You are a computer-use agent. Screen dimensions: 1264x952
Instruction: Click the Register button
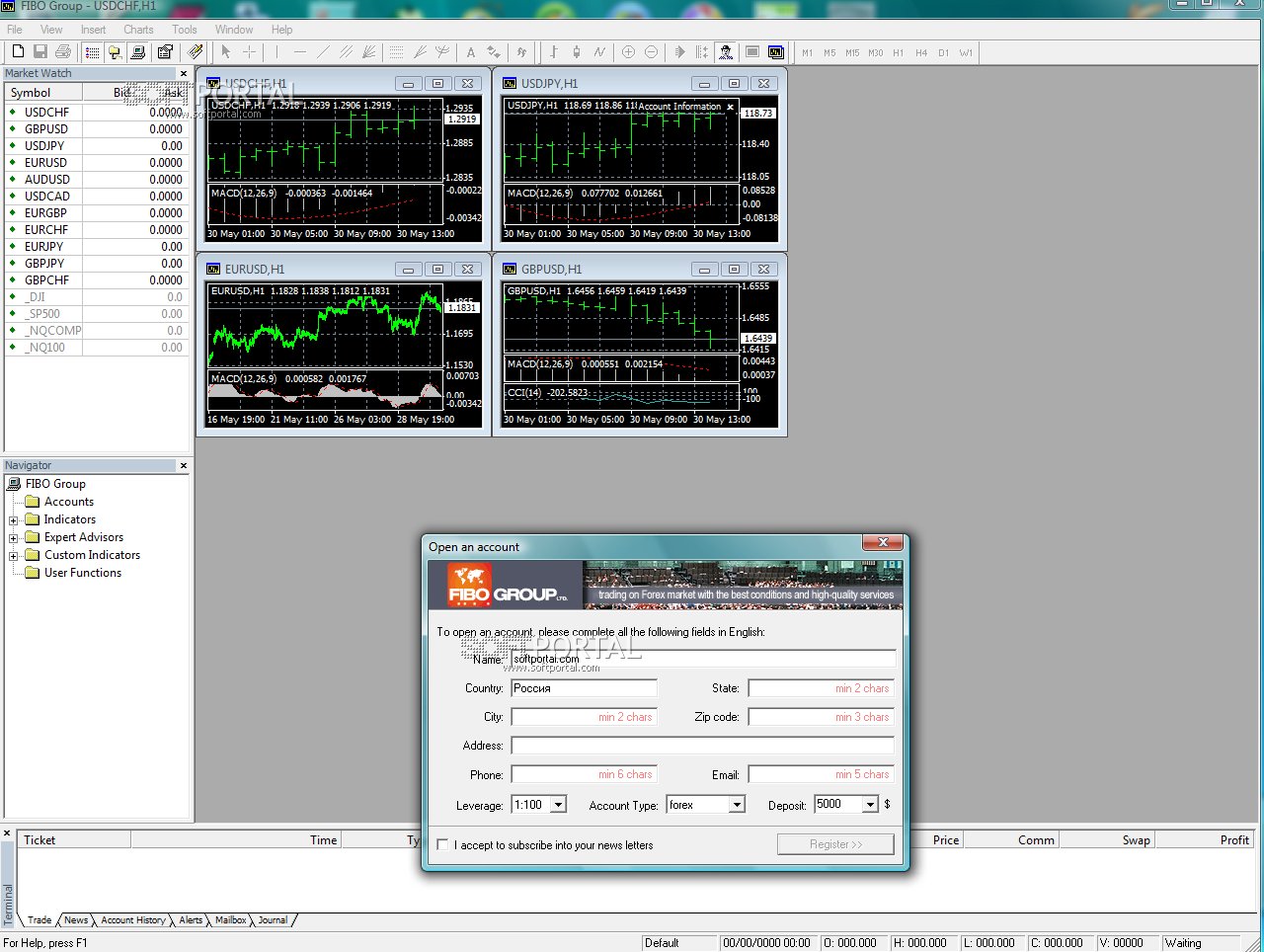click(x=835, y=844)
